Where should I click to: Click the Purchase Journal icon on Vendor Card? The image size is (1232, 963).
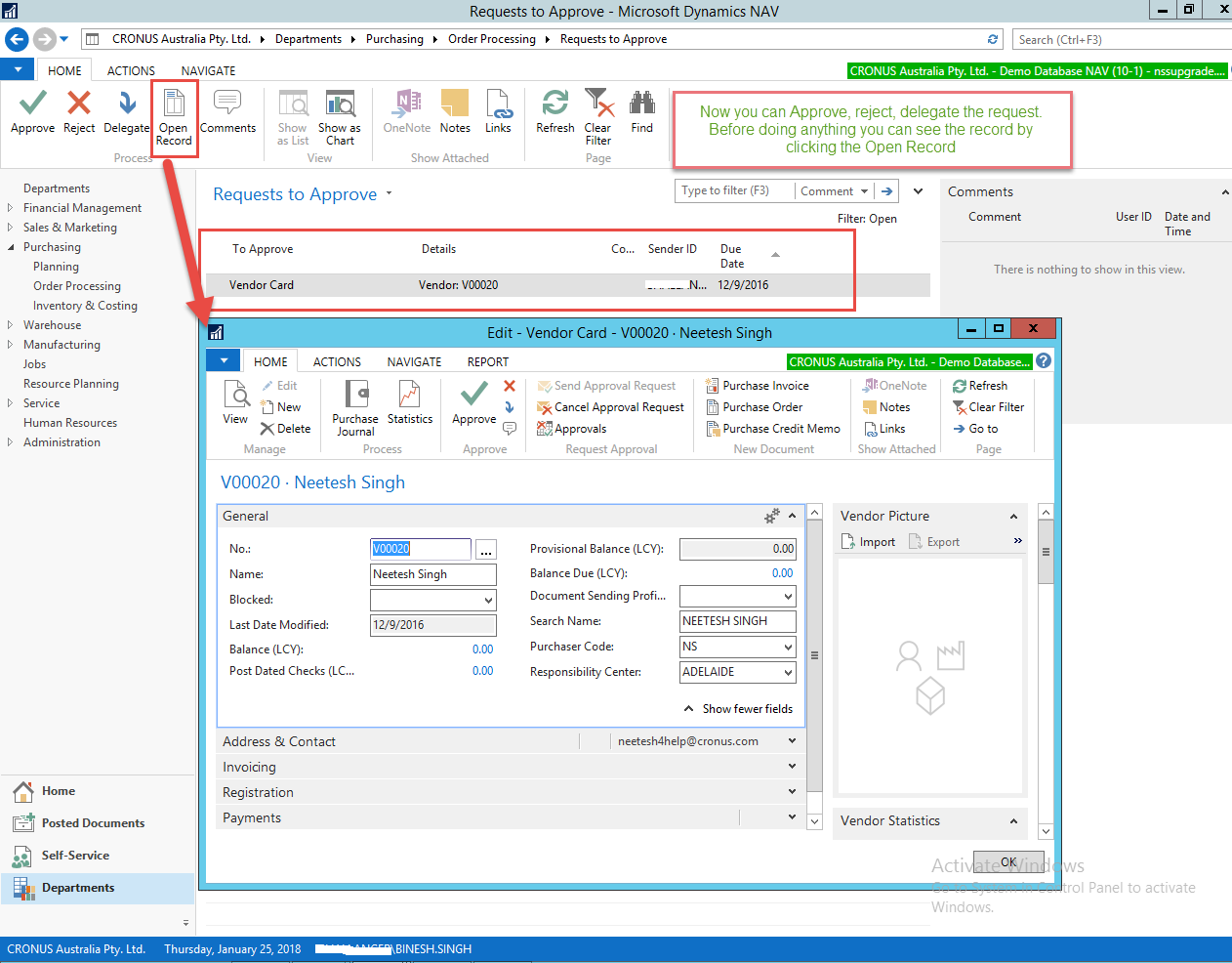pos(354,407)
